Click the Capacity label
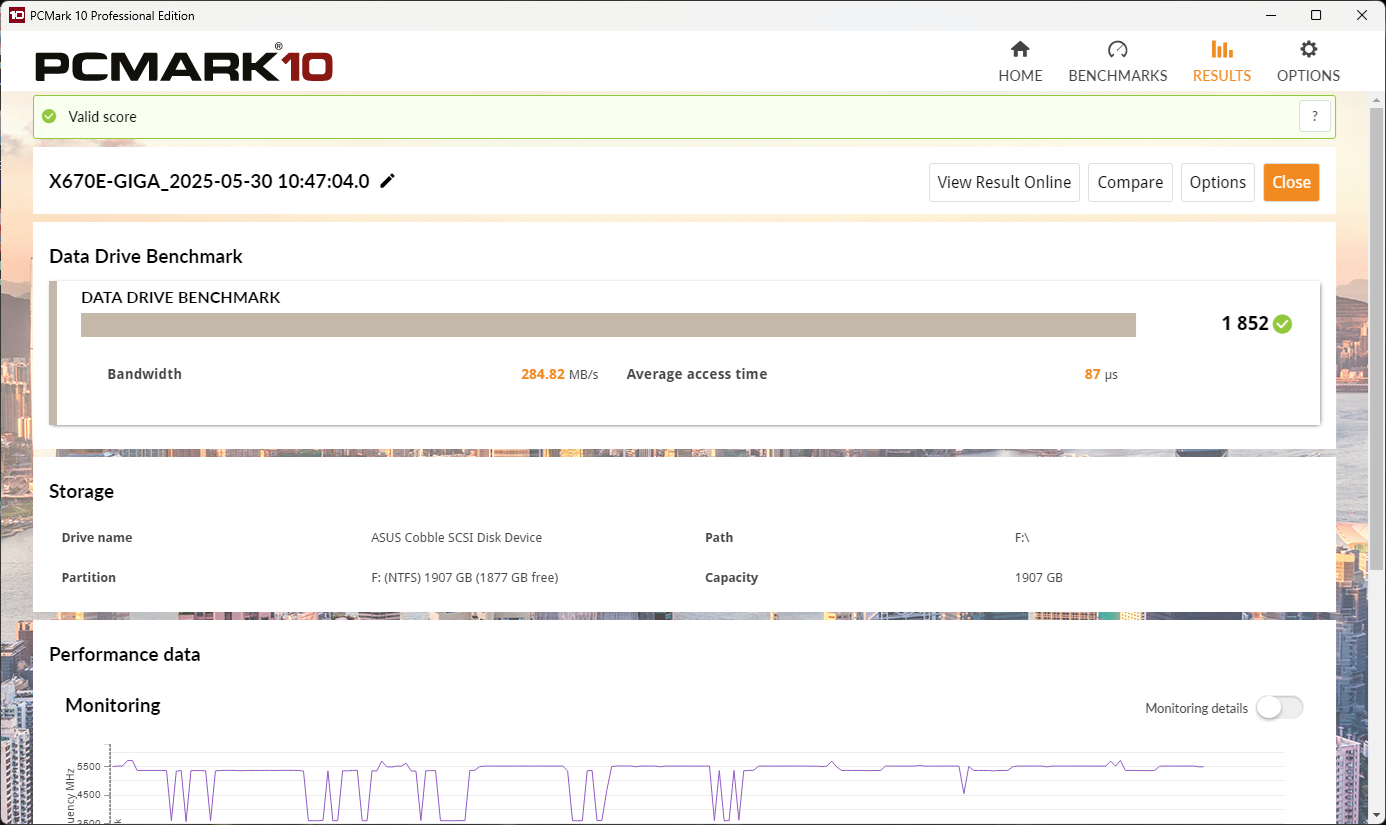Image resolution: width=1386 pixels, height=825 pixels. pyautogui.click(x=732, y=577)
